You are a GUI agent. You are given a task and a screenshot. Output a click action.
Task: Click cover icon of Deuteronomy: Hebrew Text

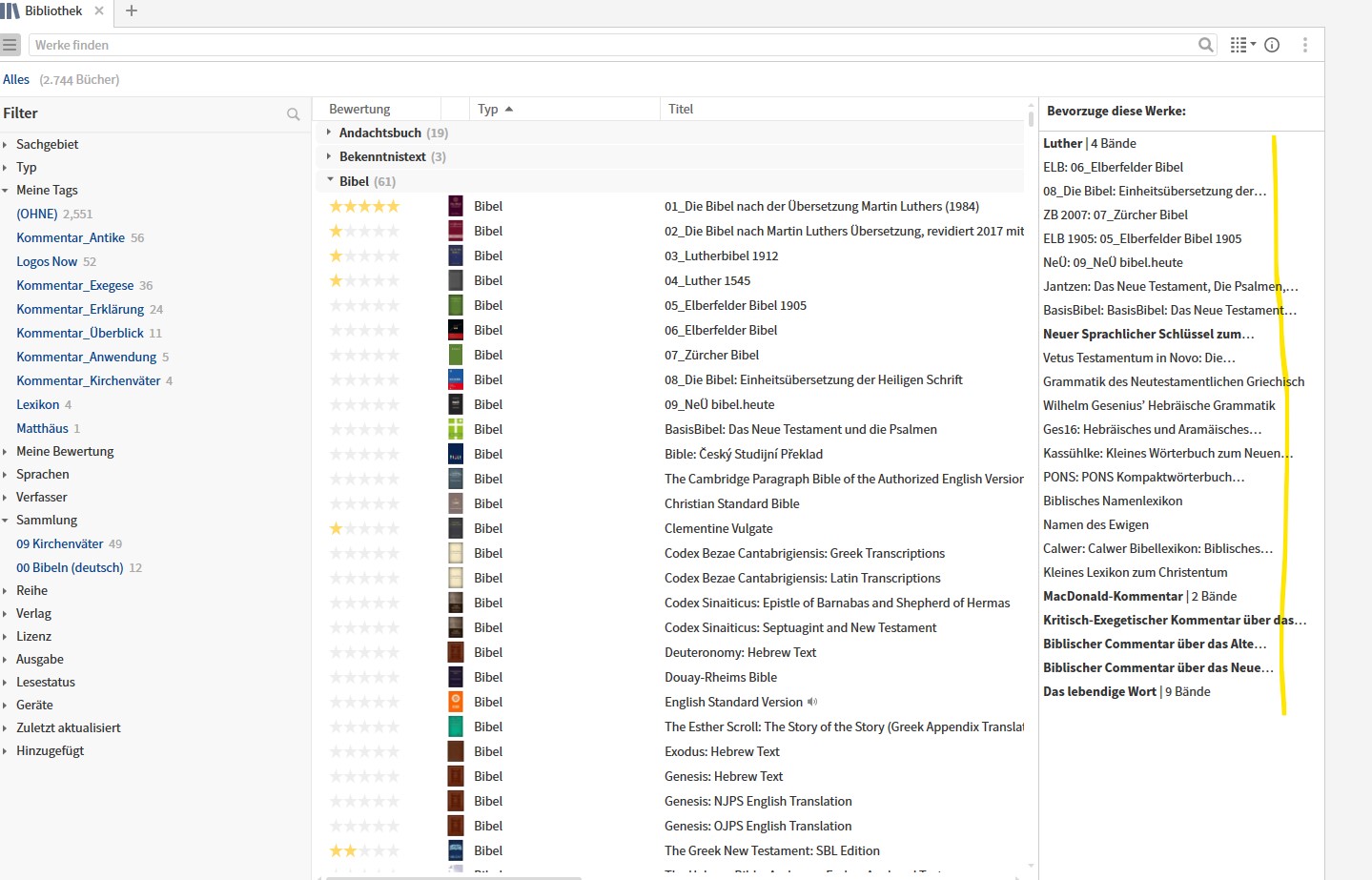(456, 653)
